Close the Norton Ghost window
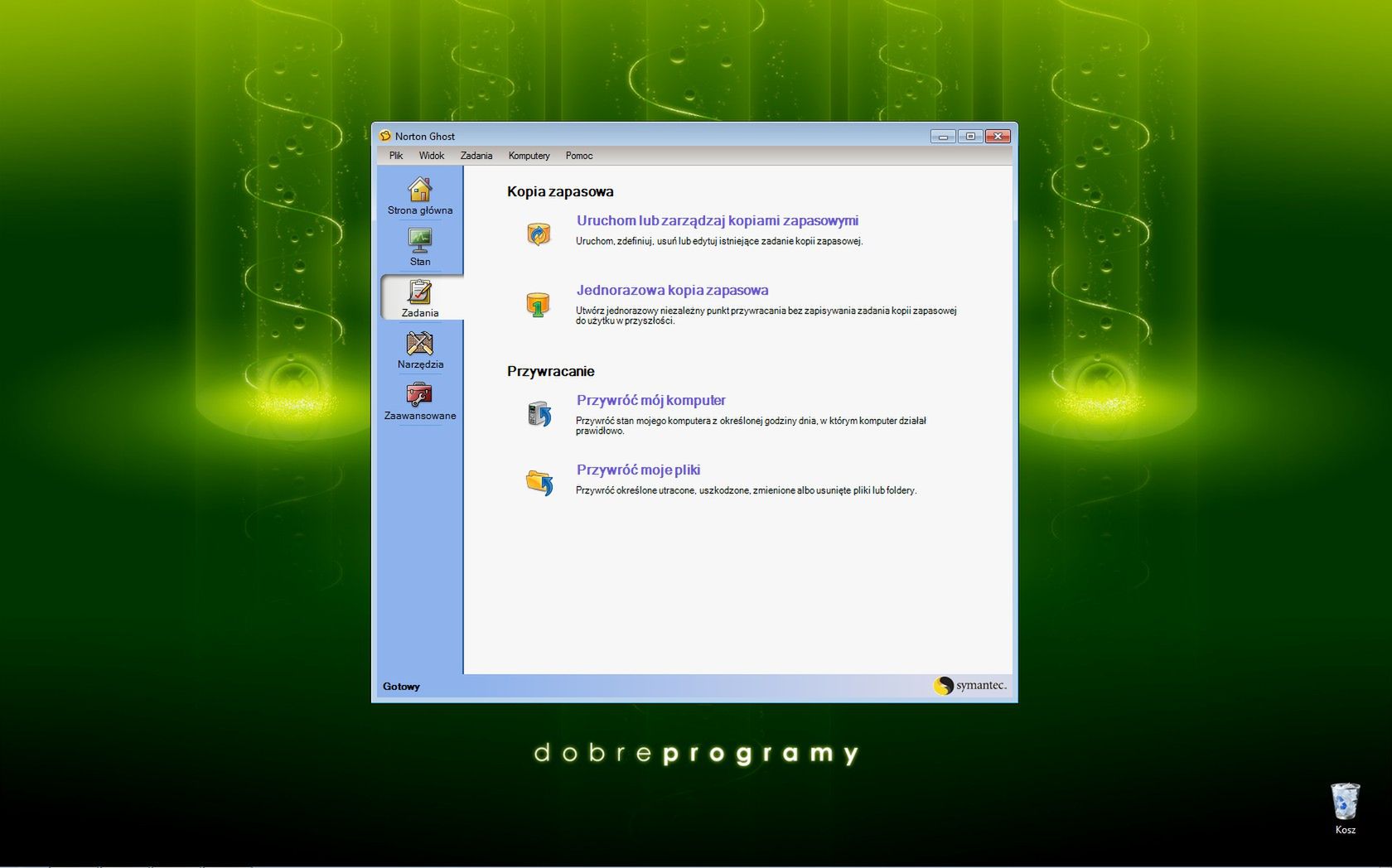 coord(998,136)
